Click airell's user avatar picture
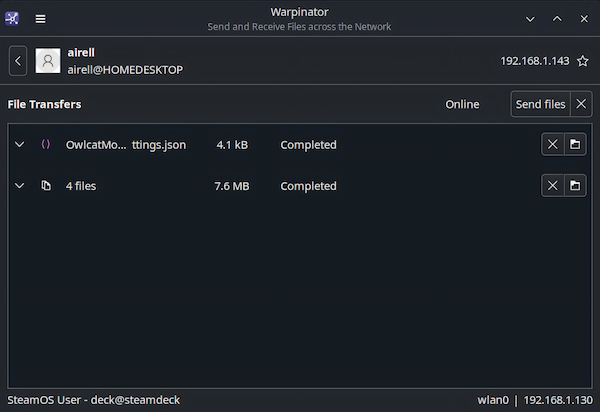The height and width of the screenshot is (412, 600). (x=48, y=61)
